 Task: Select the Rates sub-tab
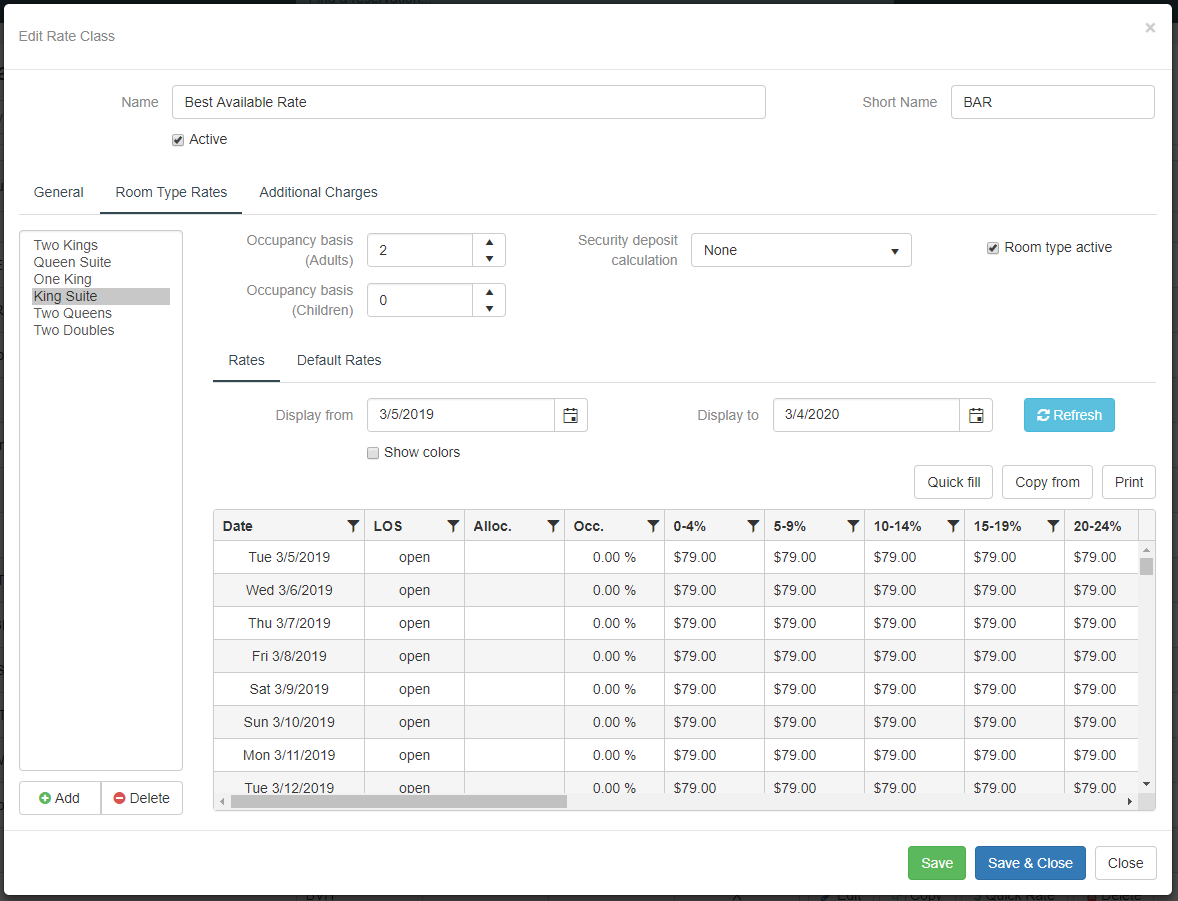(x=246, y=360)
